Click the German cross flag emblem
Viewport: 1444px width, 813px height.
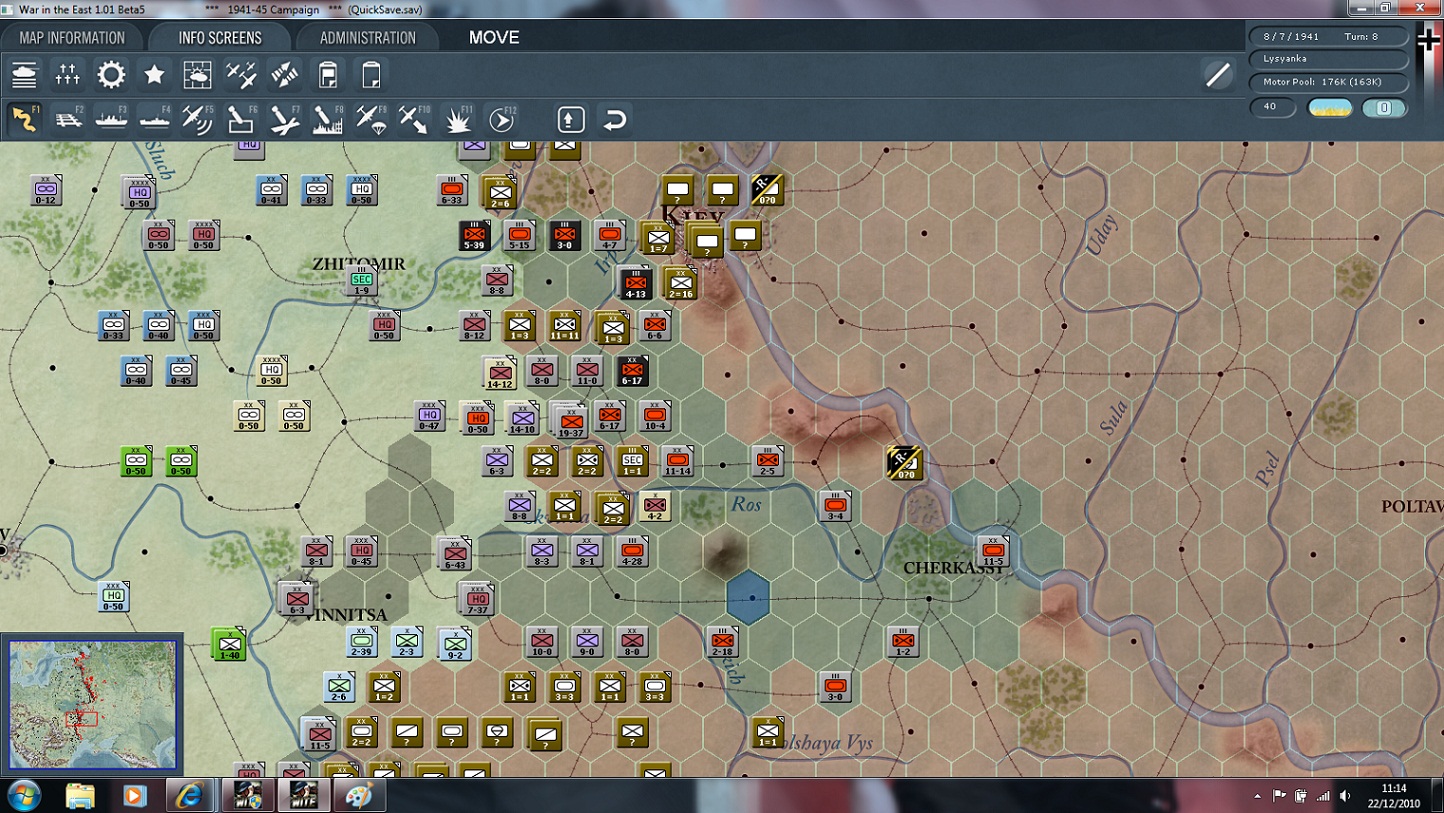(1428, 38)
